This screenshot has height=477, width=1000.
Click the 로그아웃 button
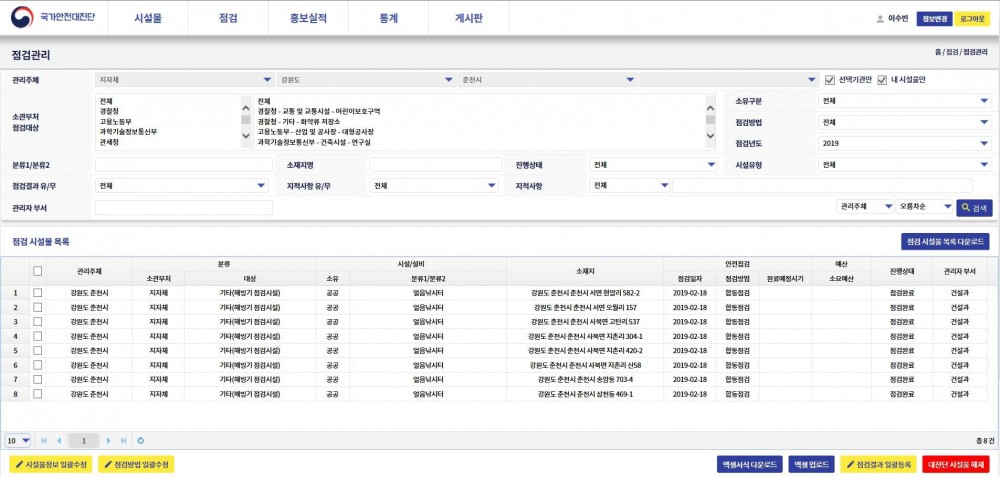[x=972, y=19]
